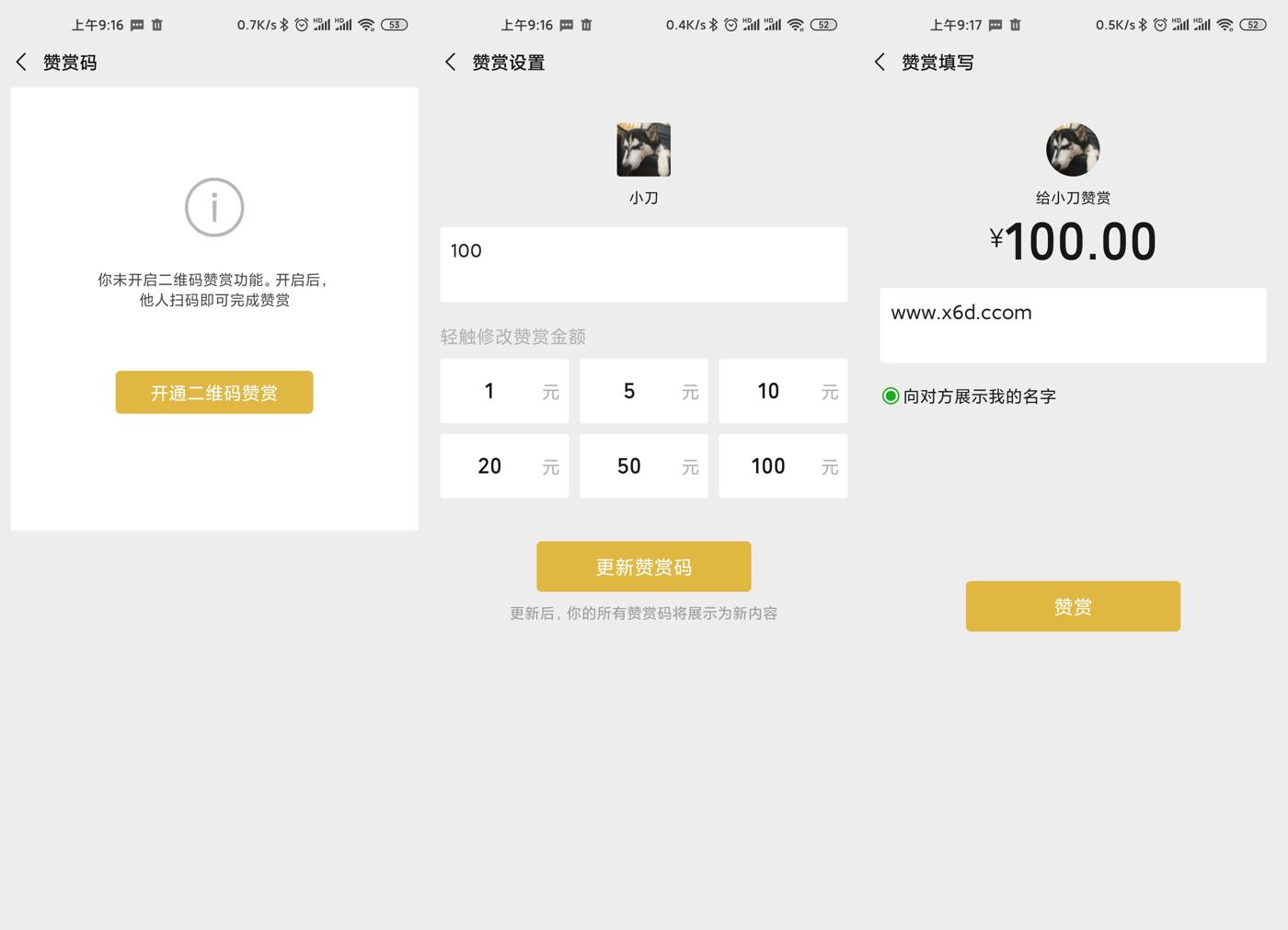1288x930 pixels.
Task: Click the www.x6d.ccom text field
Action: (1073, 325)
